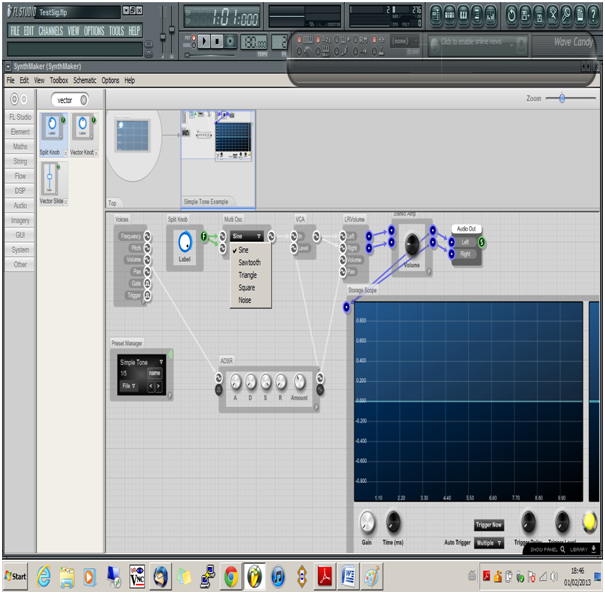This screenshot has height=594, width=605.
Task: Open Google Chrome from the taskbar
Action: (231, 576)
